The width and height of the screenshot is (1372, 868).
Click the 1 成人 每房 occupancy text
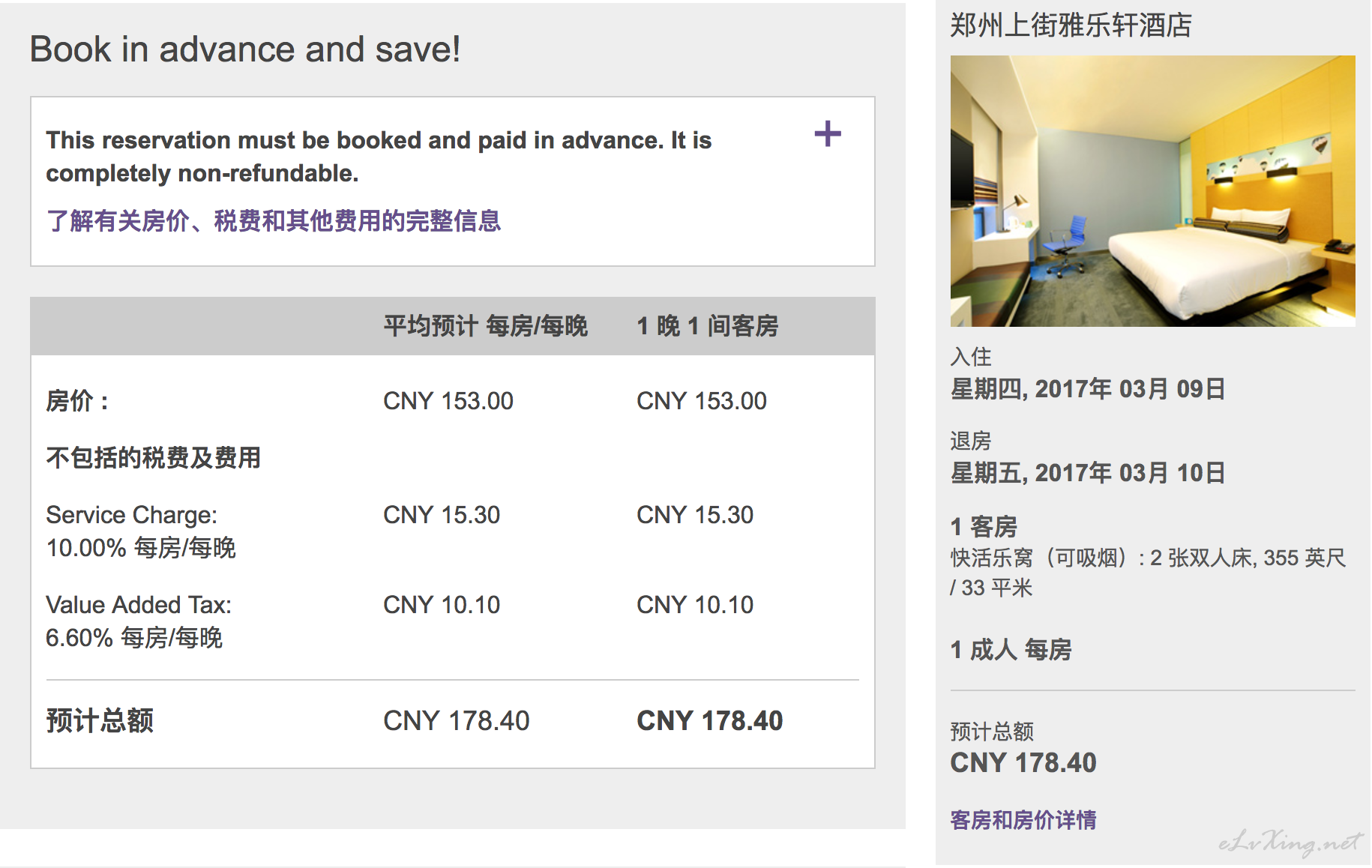[x=1011, y=649]
